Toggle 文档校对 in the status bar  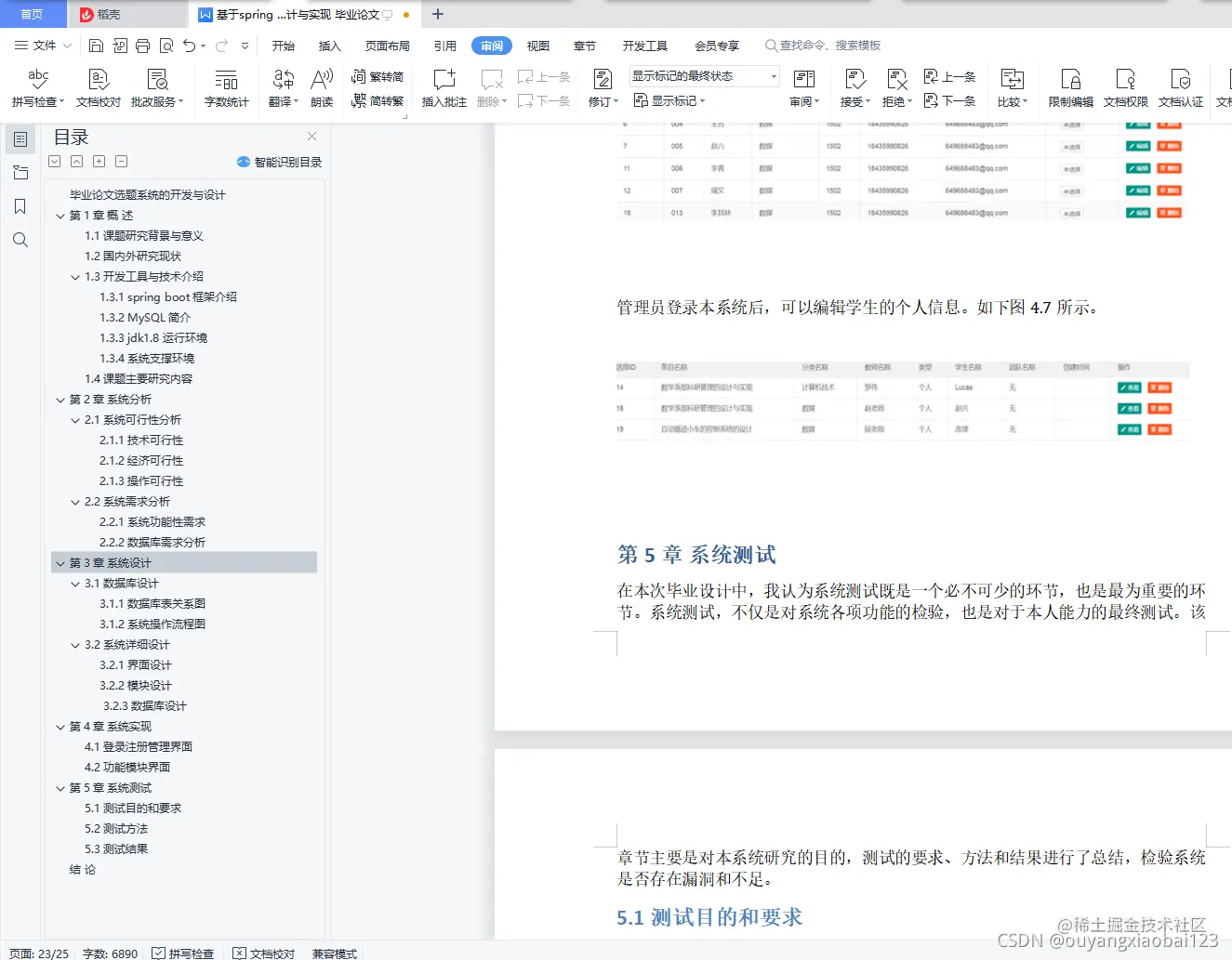263,953
